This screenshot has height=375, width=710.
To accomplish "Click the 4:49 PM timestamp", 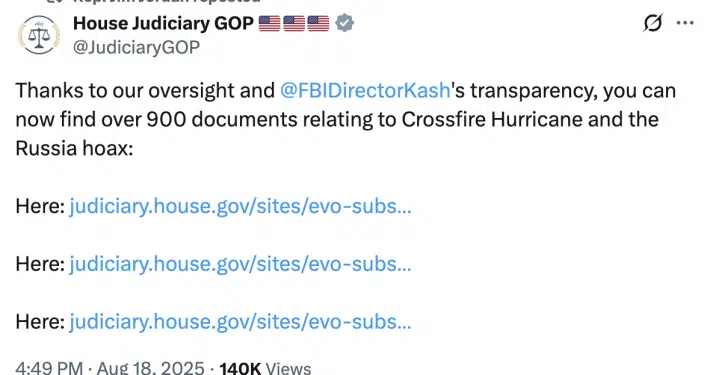I will pyautogui.click(x=49, y=368).
